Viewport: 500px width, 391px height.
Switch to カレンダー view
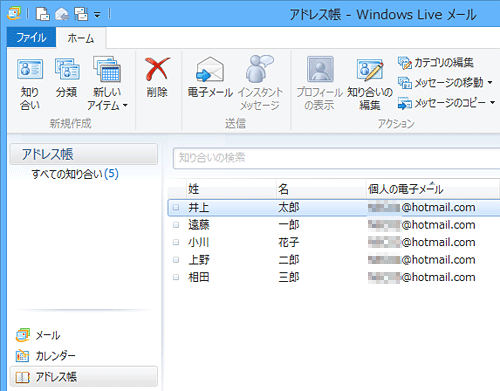(45, 356)
